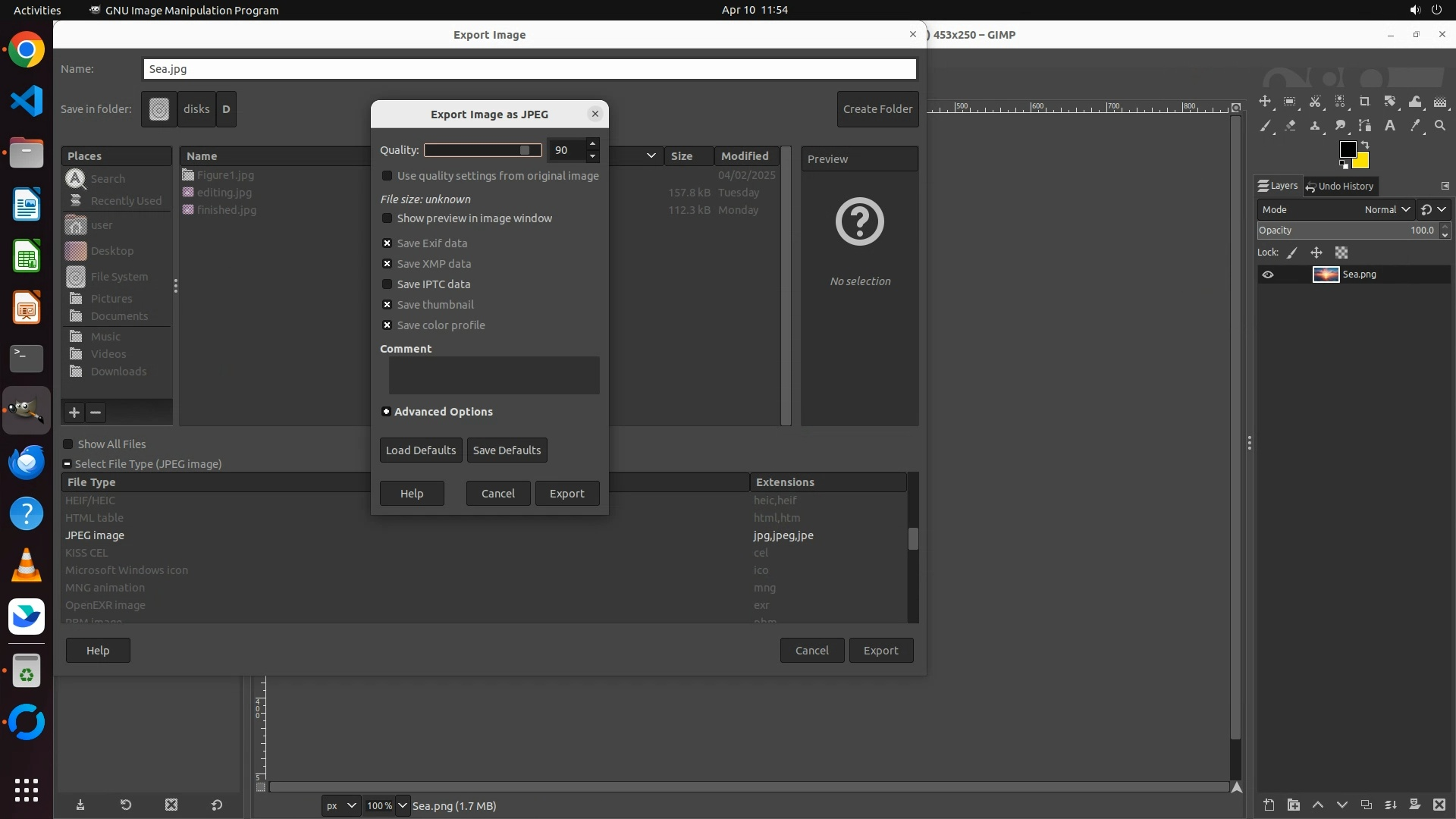Activate the Text tool
Viewport: 1456px width, 819px height.
[1390, 126]
